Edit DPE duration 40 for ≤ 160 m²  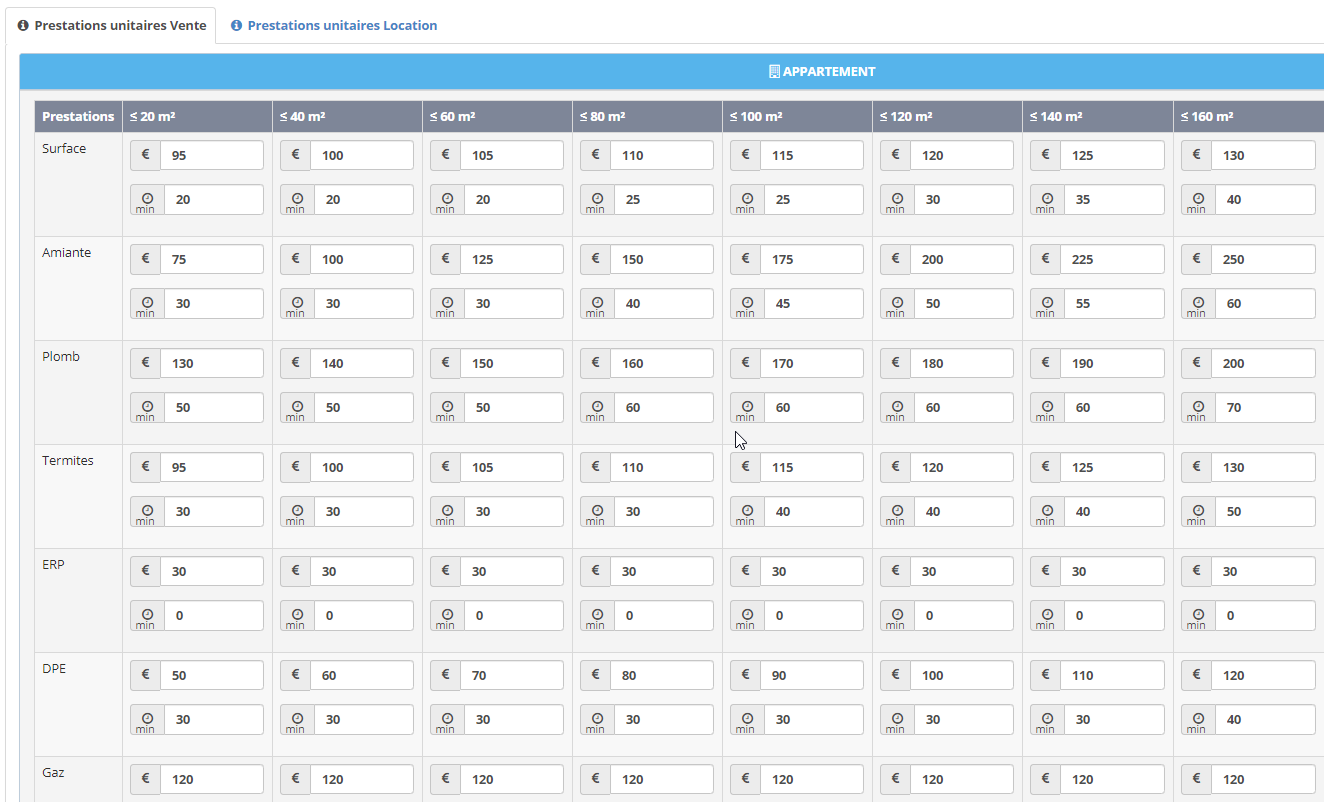(1263, 719)
